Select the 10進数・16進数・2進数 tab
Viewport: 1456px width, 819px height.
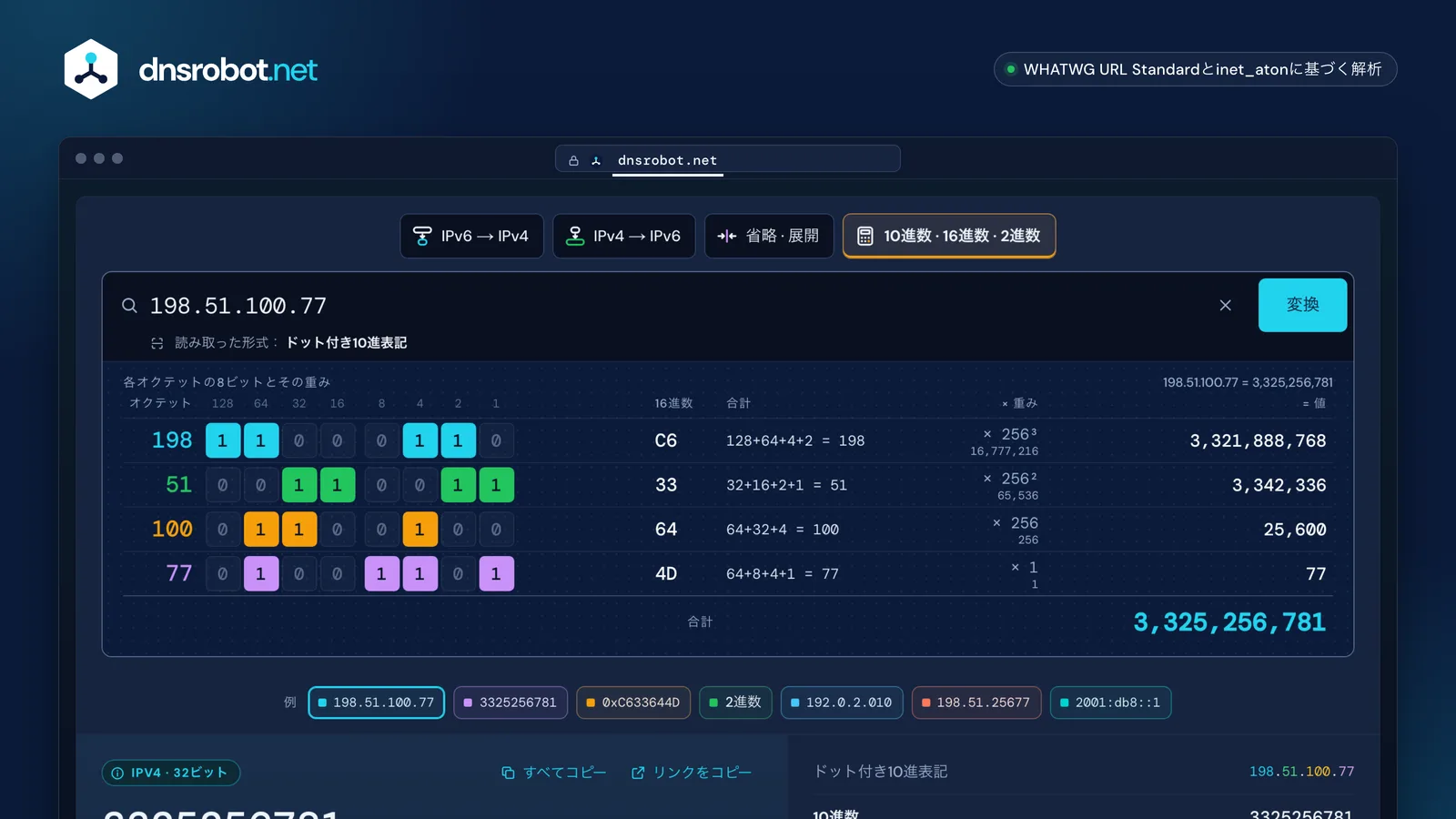[949, 236]
